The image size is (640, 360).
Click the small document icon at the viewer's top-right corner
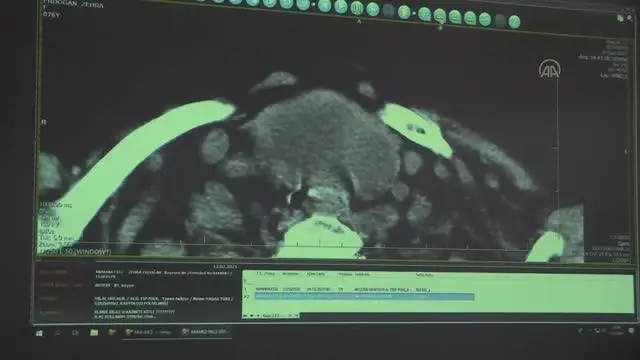coord(620,18)
